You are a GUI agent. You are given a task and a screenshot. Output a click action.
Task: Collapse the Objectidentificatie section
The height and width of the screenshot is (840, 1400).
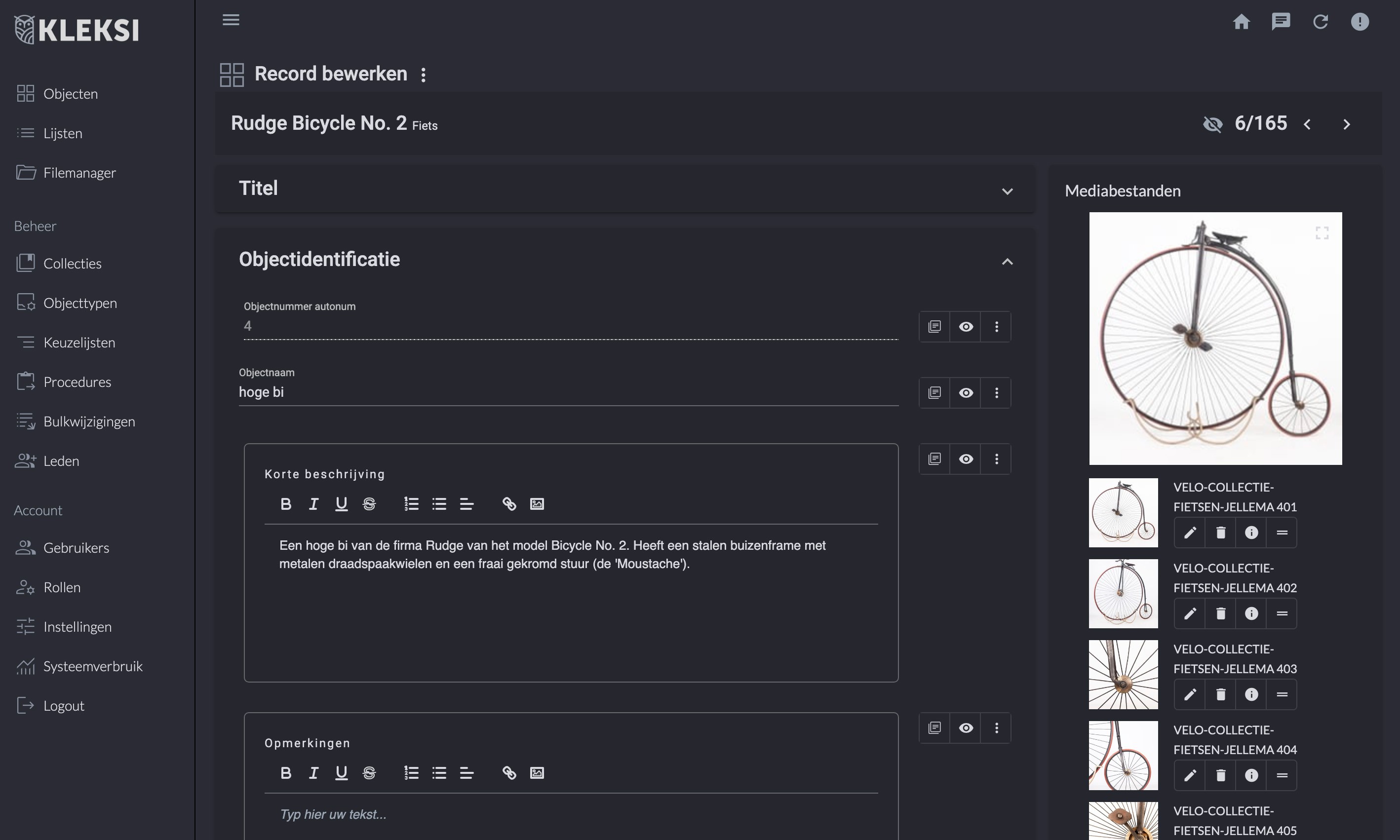[1007, 261]
